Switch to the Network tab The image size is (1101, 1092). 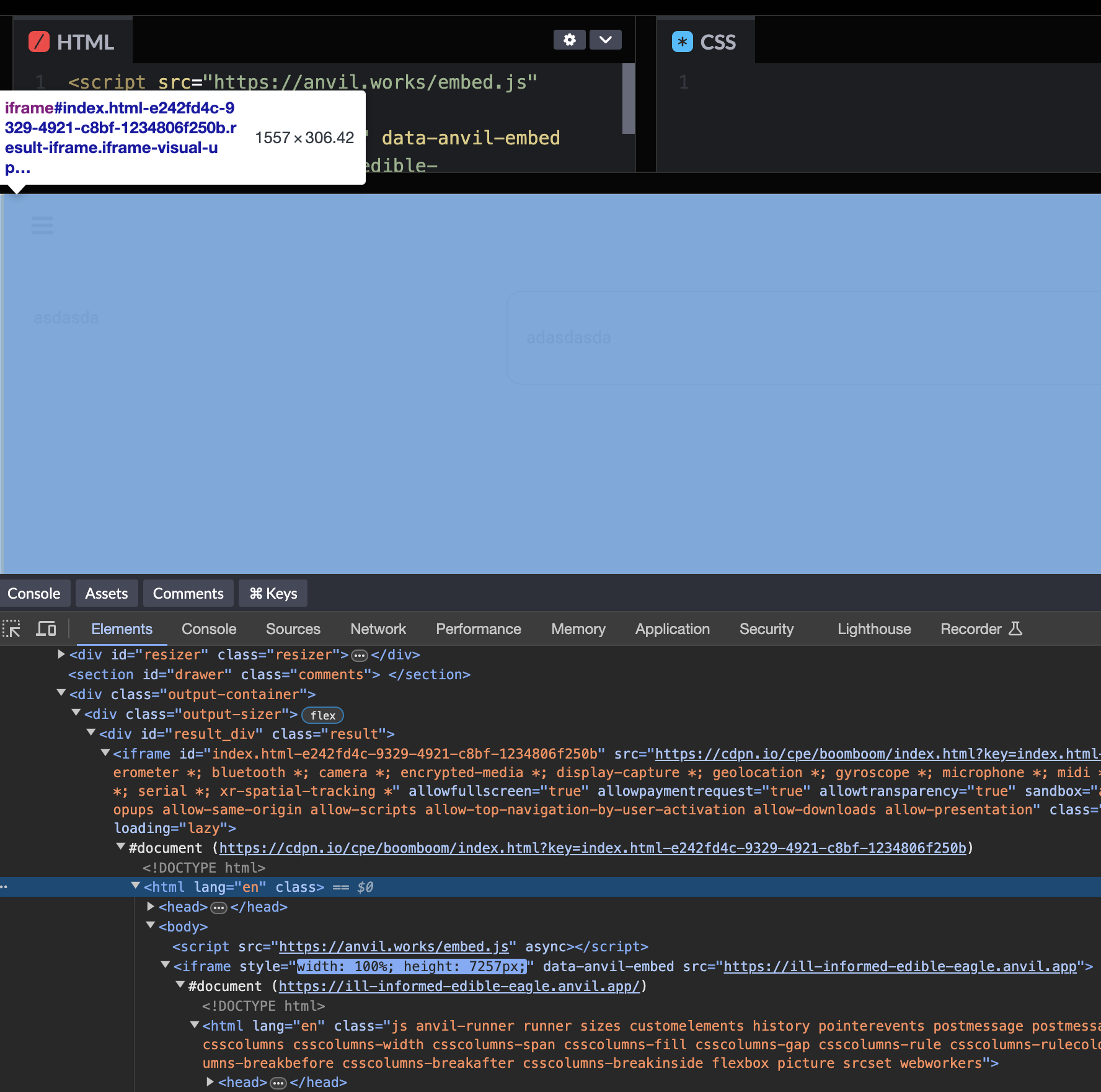(x=378, y=629)
